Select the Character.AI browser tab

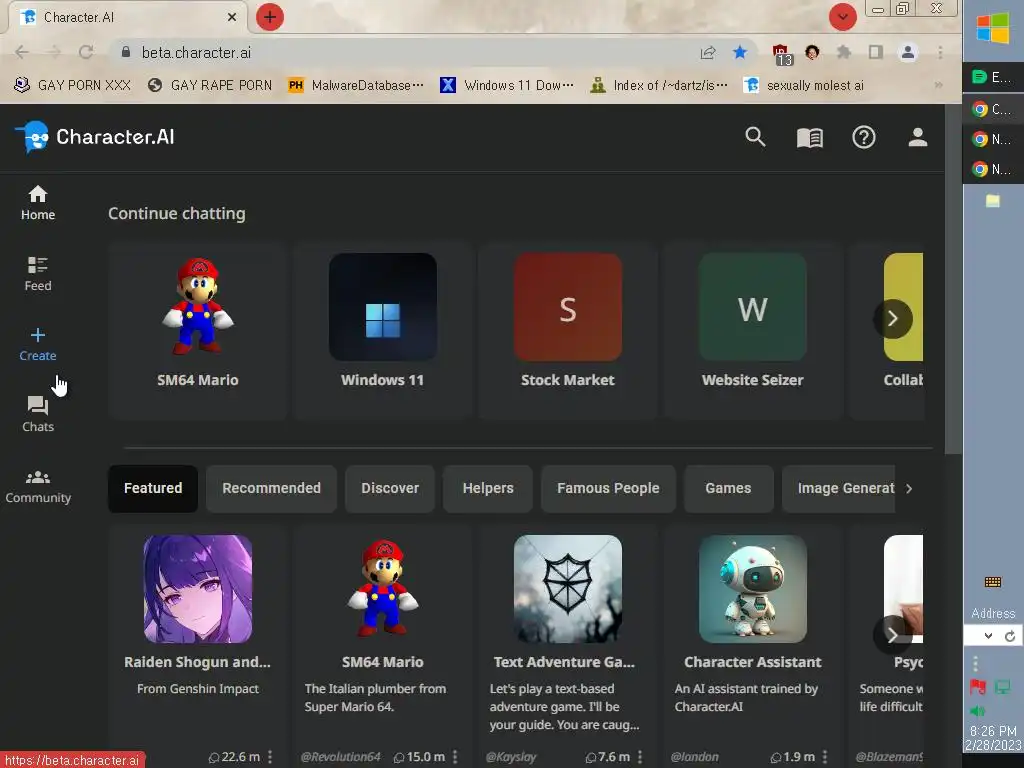(x=127, y=18)
